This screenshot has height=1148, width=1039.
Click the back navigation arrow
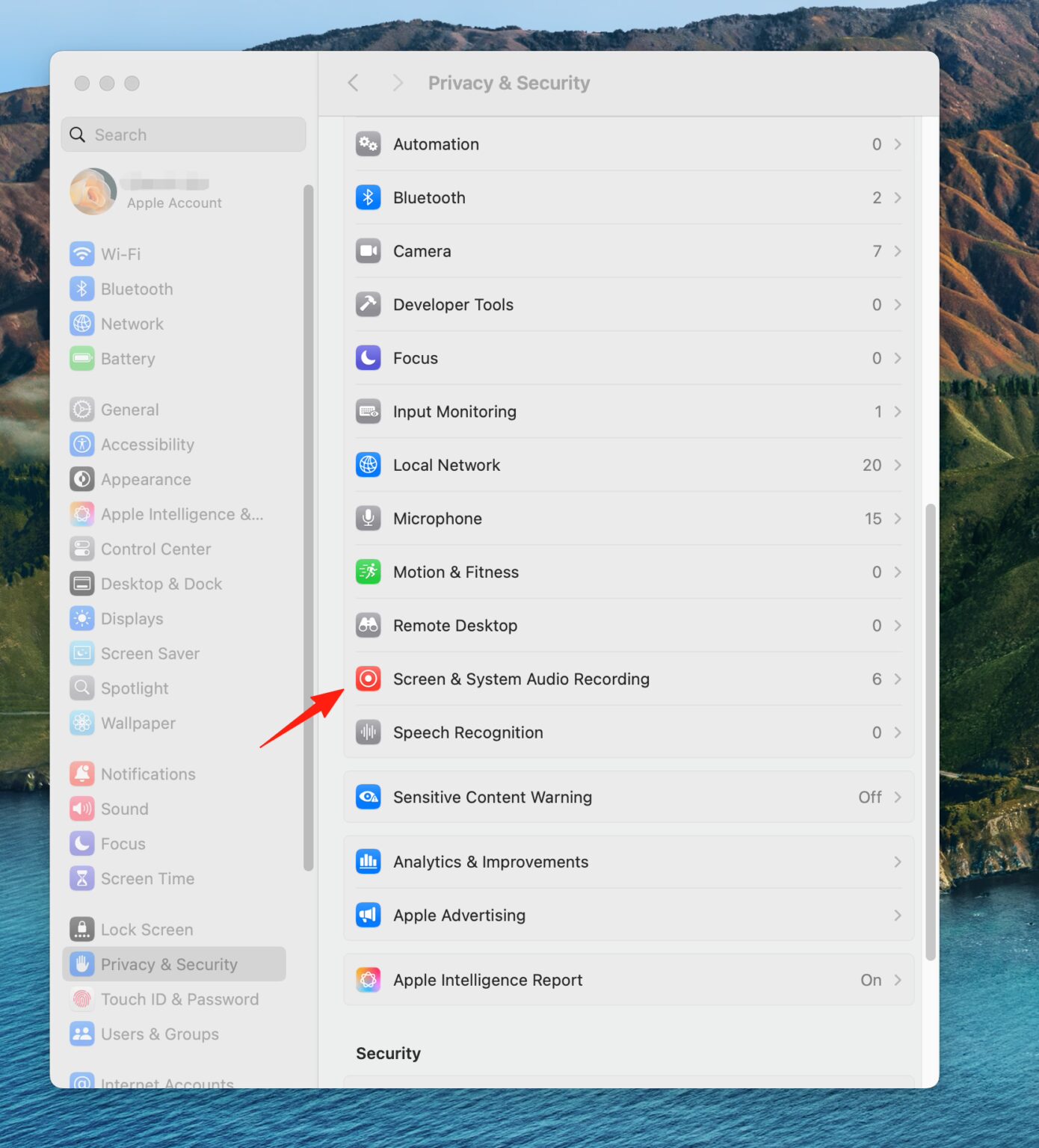tap(354, 83)
